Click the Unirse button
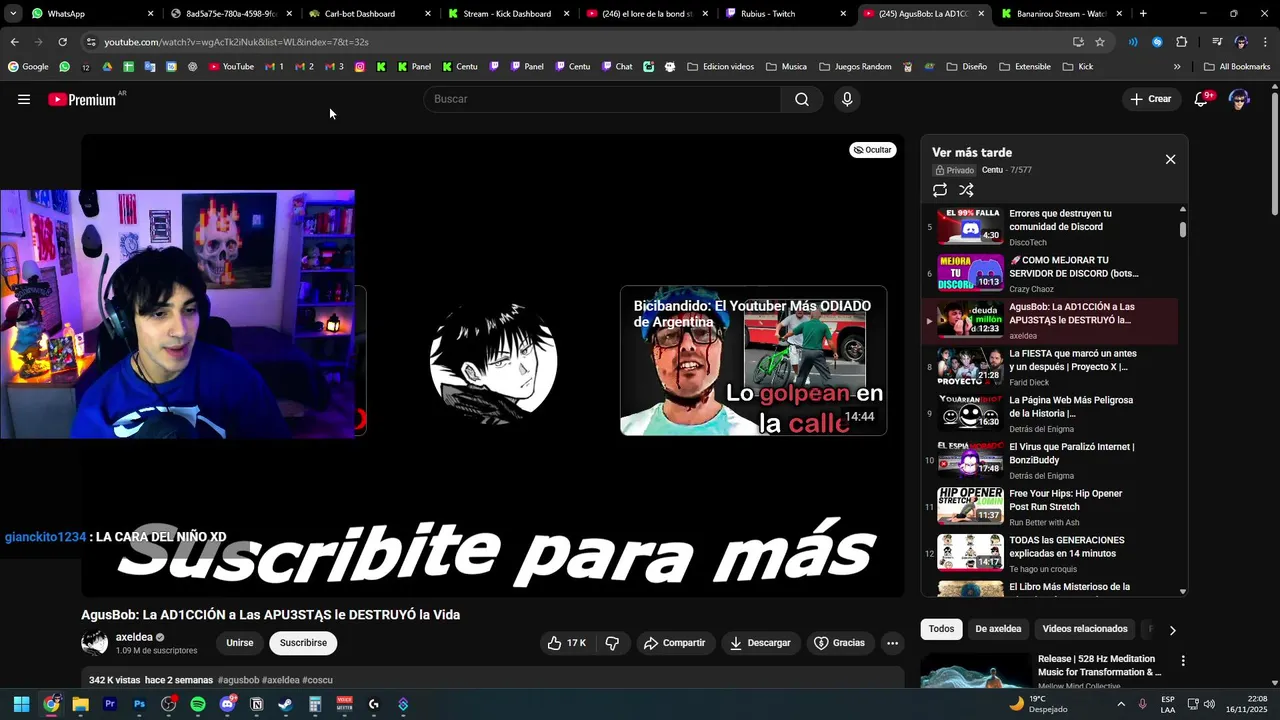This screenshot has width=1280, height=720. coord(240,643)
